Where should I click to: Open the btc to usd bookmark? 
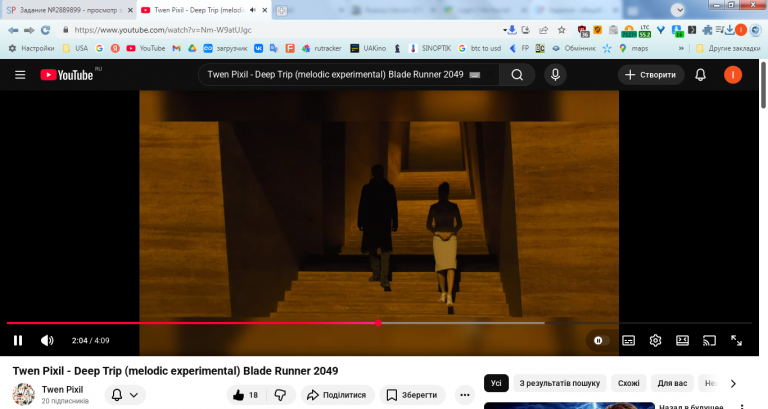click(x=480, y=48)
